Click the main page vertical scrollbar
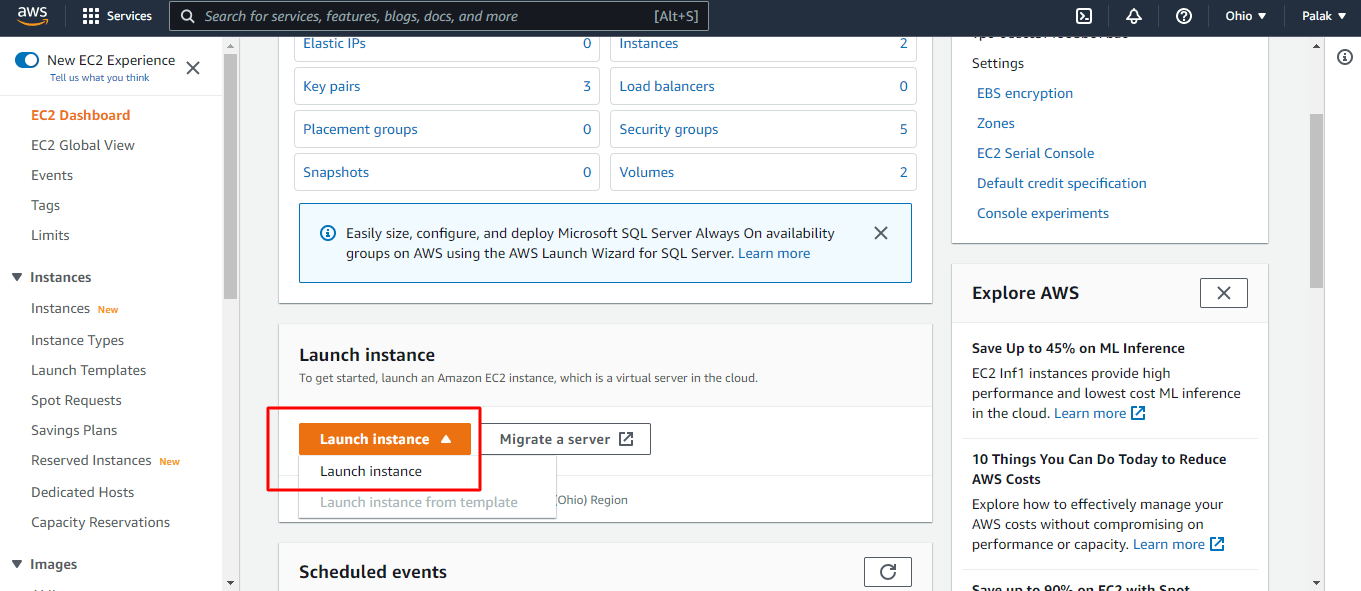 pos(1316,200)
